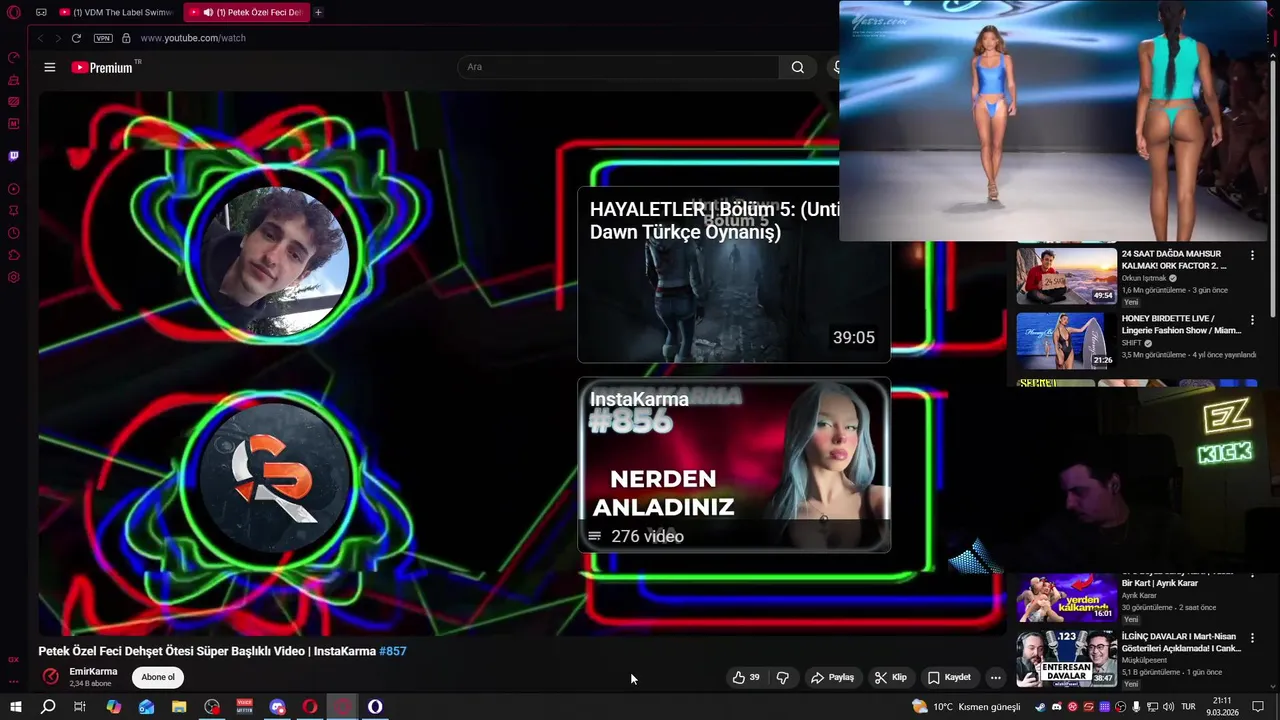This screenshot has height=720, width=1280.
Task: Open EmirKarma channel avatar
Action: coord(50,677)
